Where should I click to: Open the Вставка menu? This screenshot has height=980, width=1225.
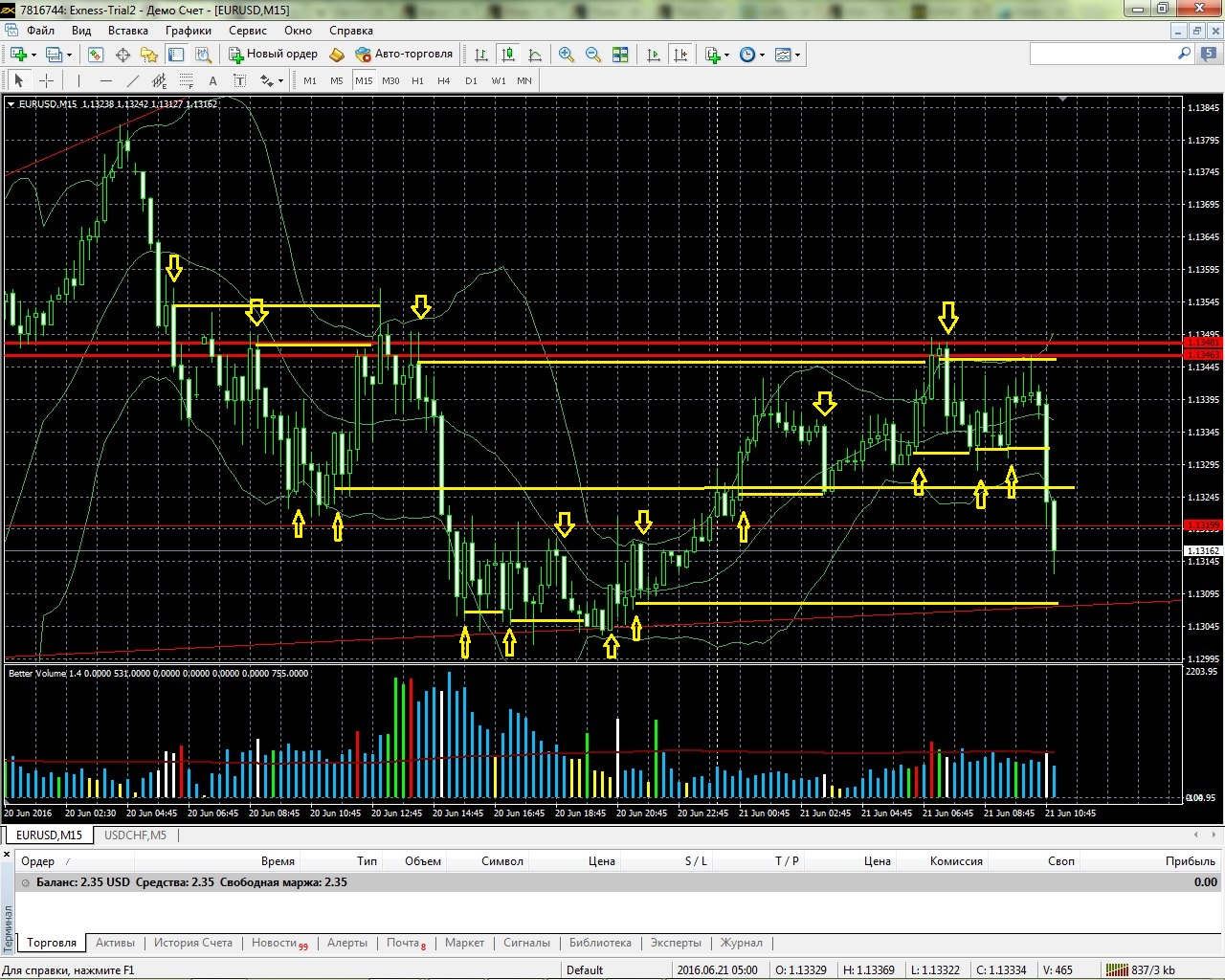[127, 31]
